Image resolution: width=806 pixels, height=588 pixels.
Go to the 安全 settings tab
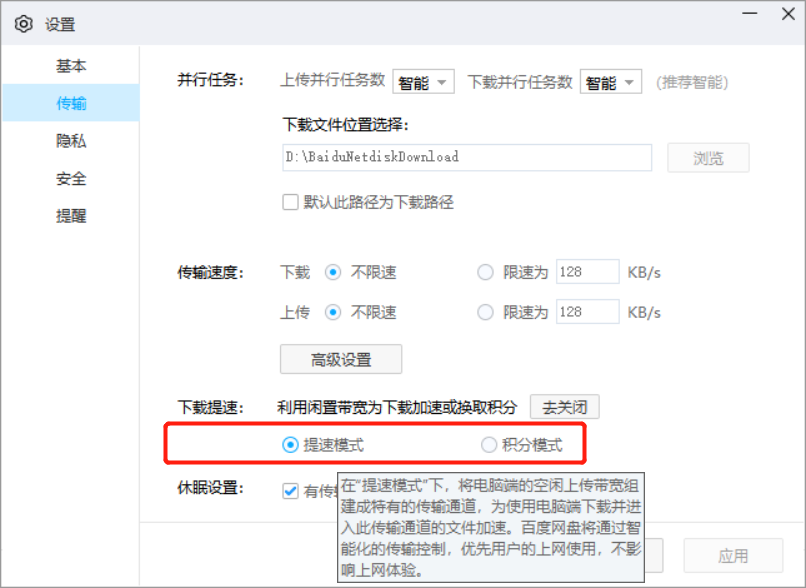71,178
